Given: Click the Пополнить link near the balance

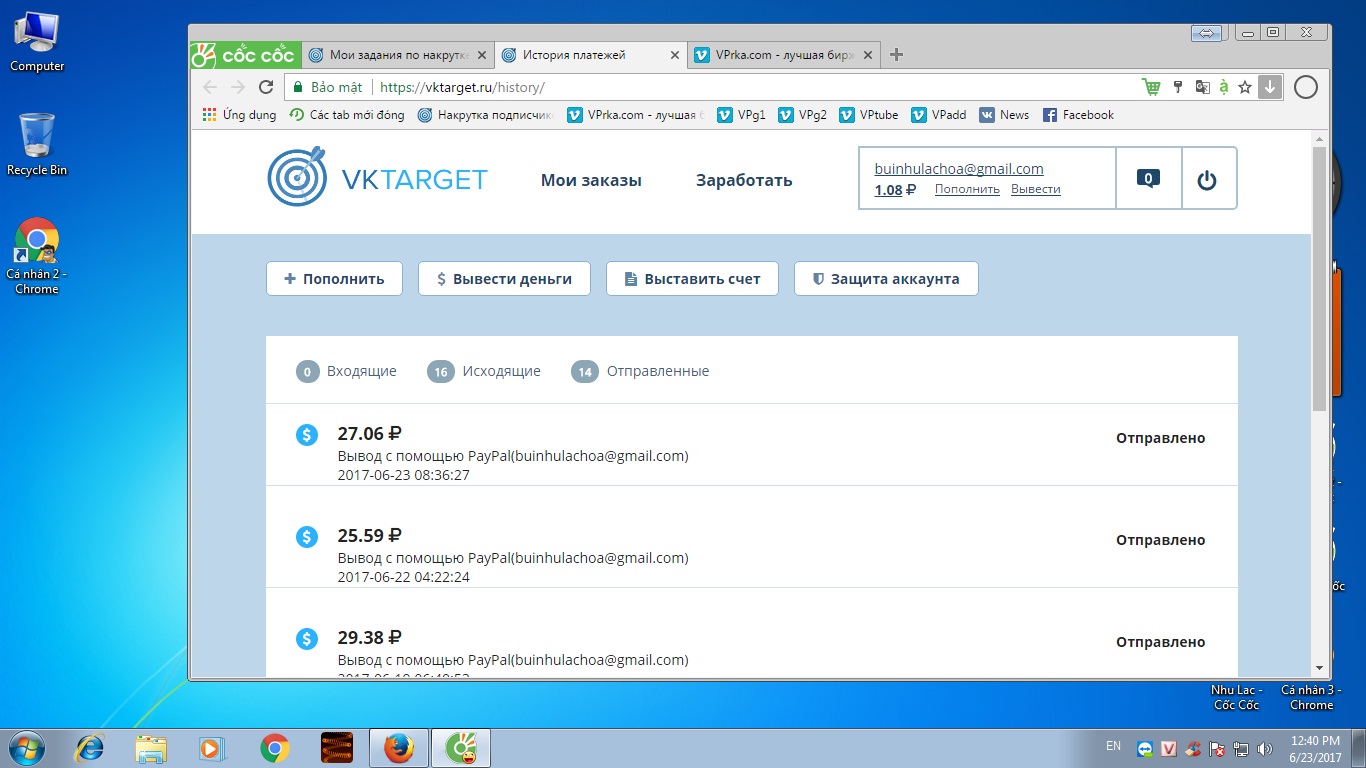Looking at the screenshot, I should pyautogui.click(x=967, y=189).
